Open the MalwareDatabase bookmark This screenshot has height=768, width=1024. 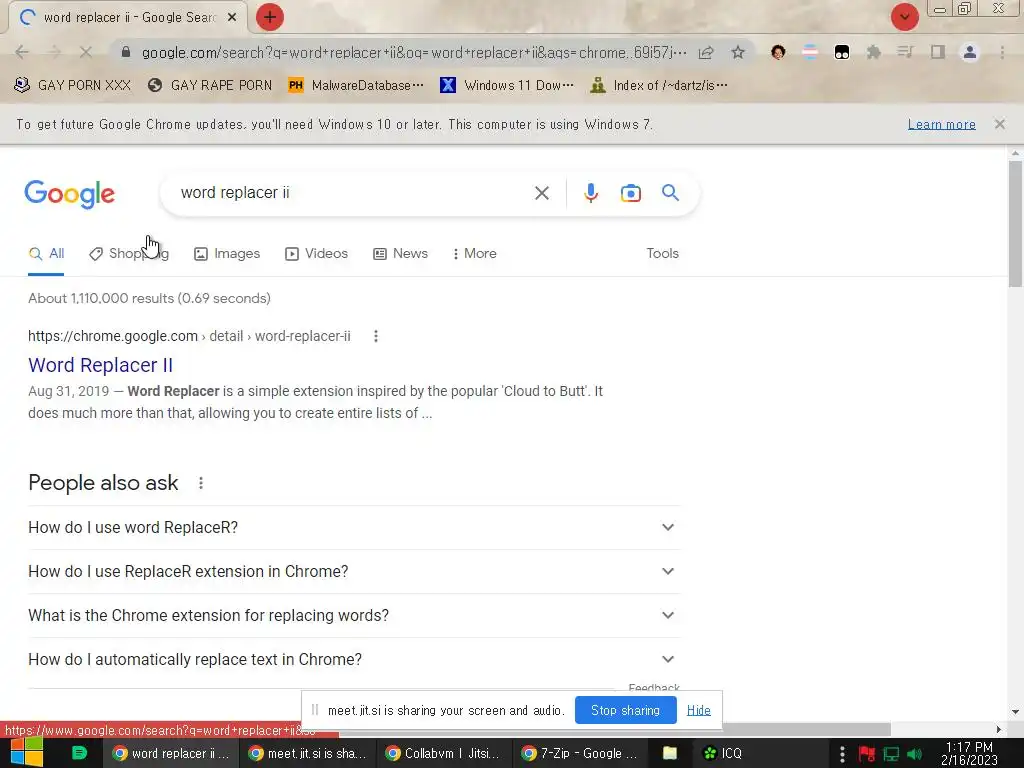(356, 86)
